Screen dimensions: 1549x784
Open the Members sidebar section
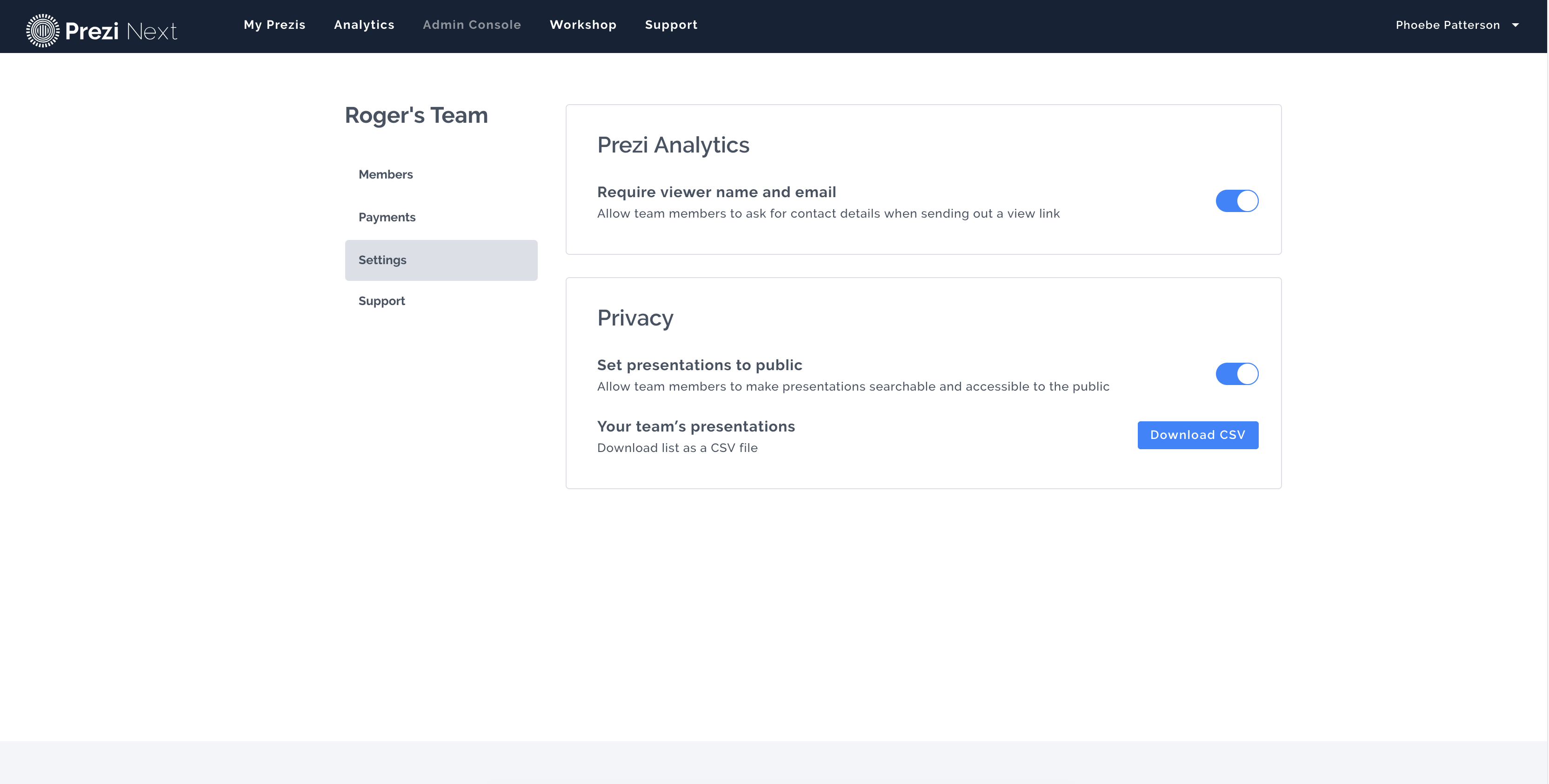coord(386,174)
